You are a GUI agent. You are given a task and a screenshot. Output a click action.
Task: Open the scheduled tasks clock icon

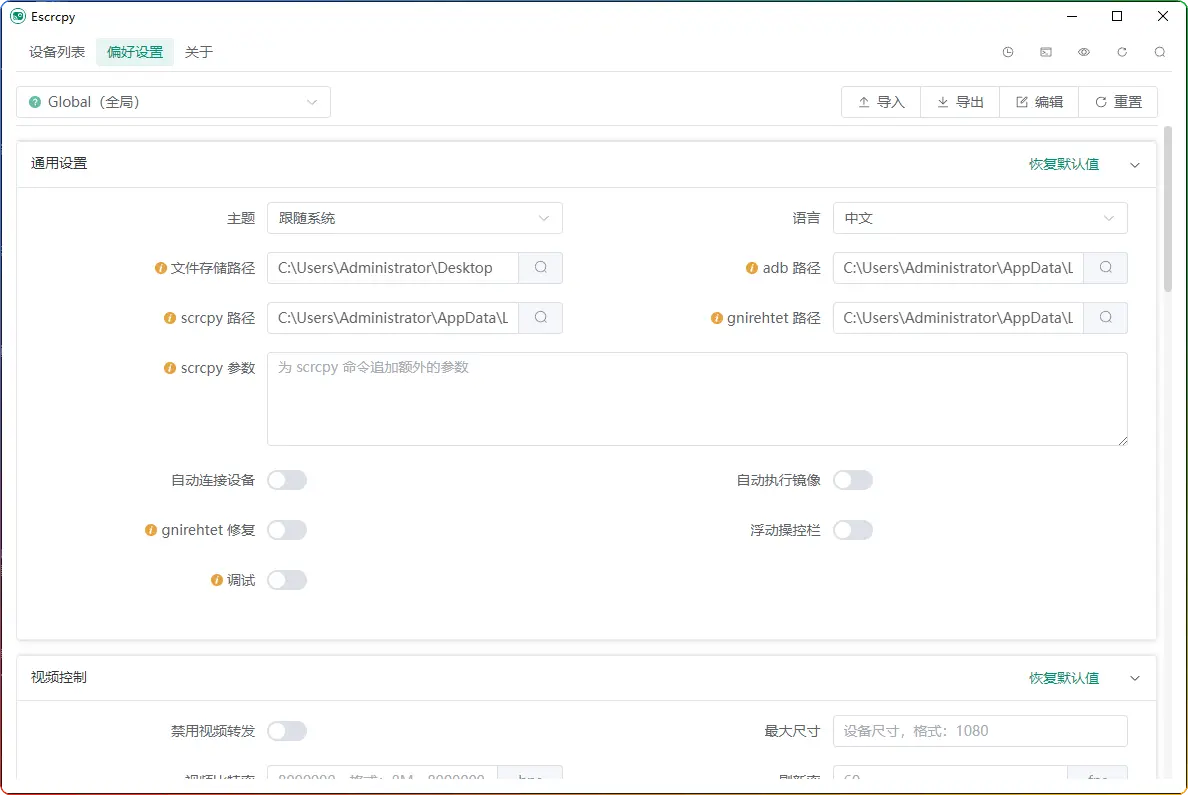tap(1008, 52)
